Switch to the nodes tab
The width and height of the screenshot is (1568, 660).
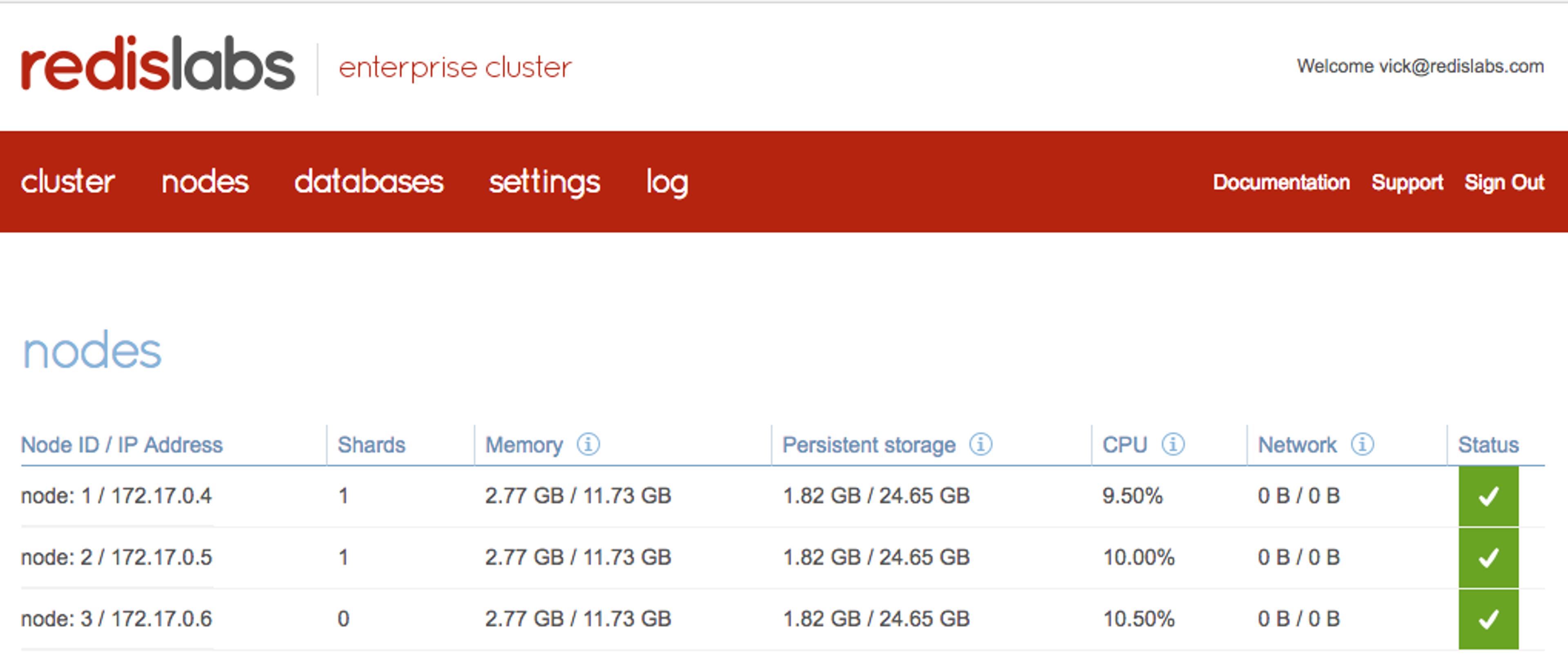(205, 182)
